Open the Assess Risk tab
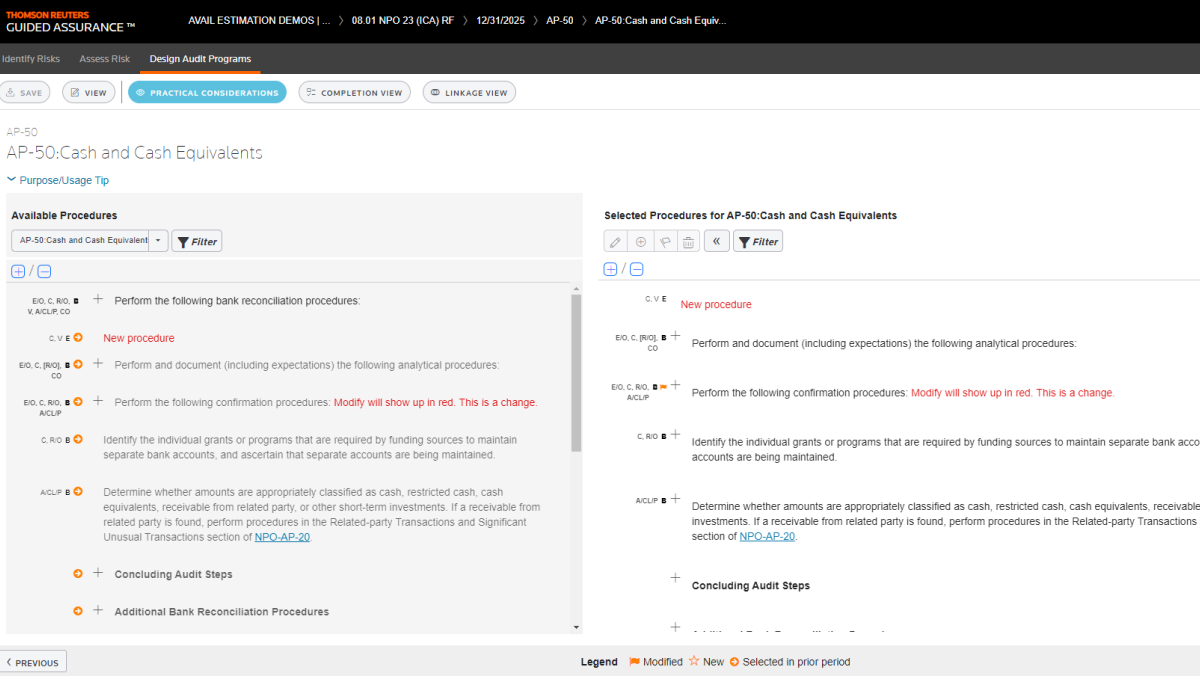 tap(104, 59)
